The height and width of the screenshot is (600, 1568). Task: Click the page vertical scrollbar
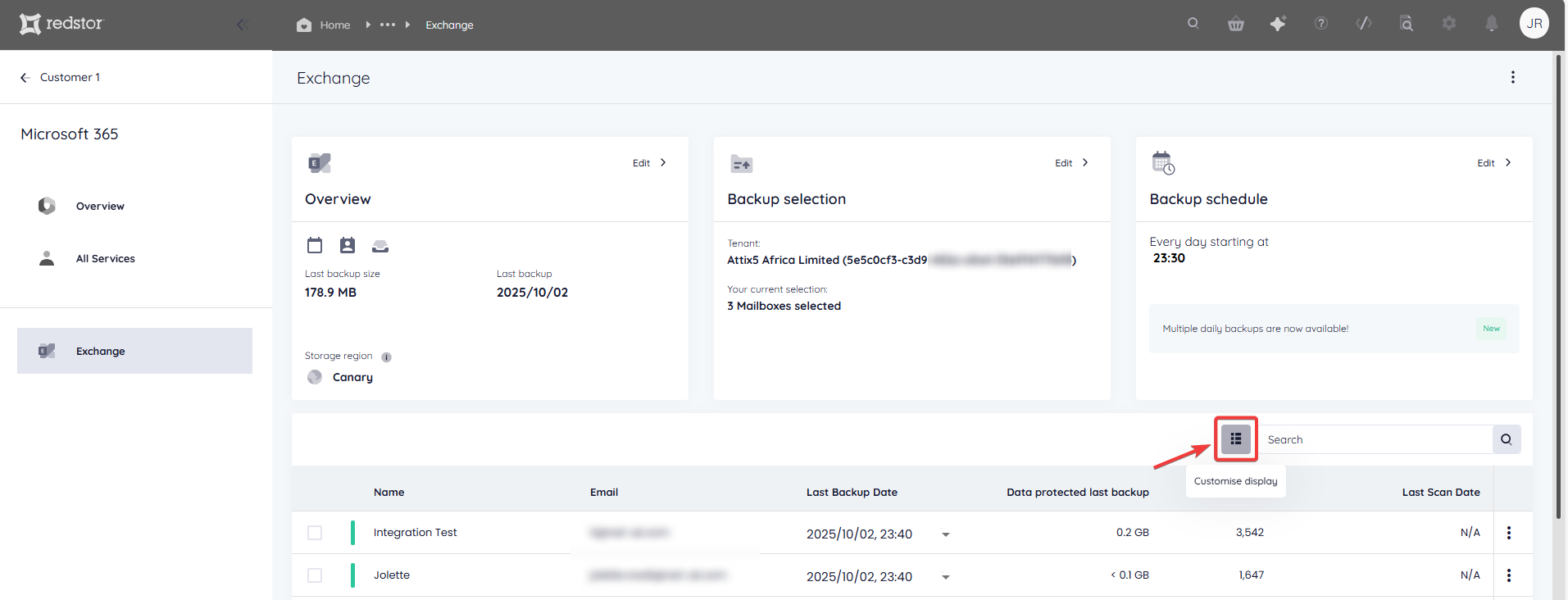coord(1559,287)
